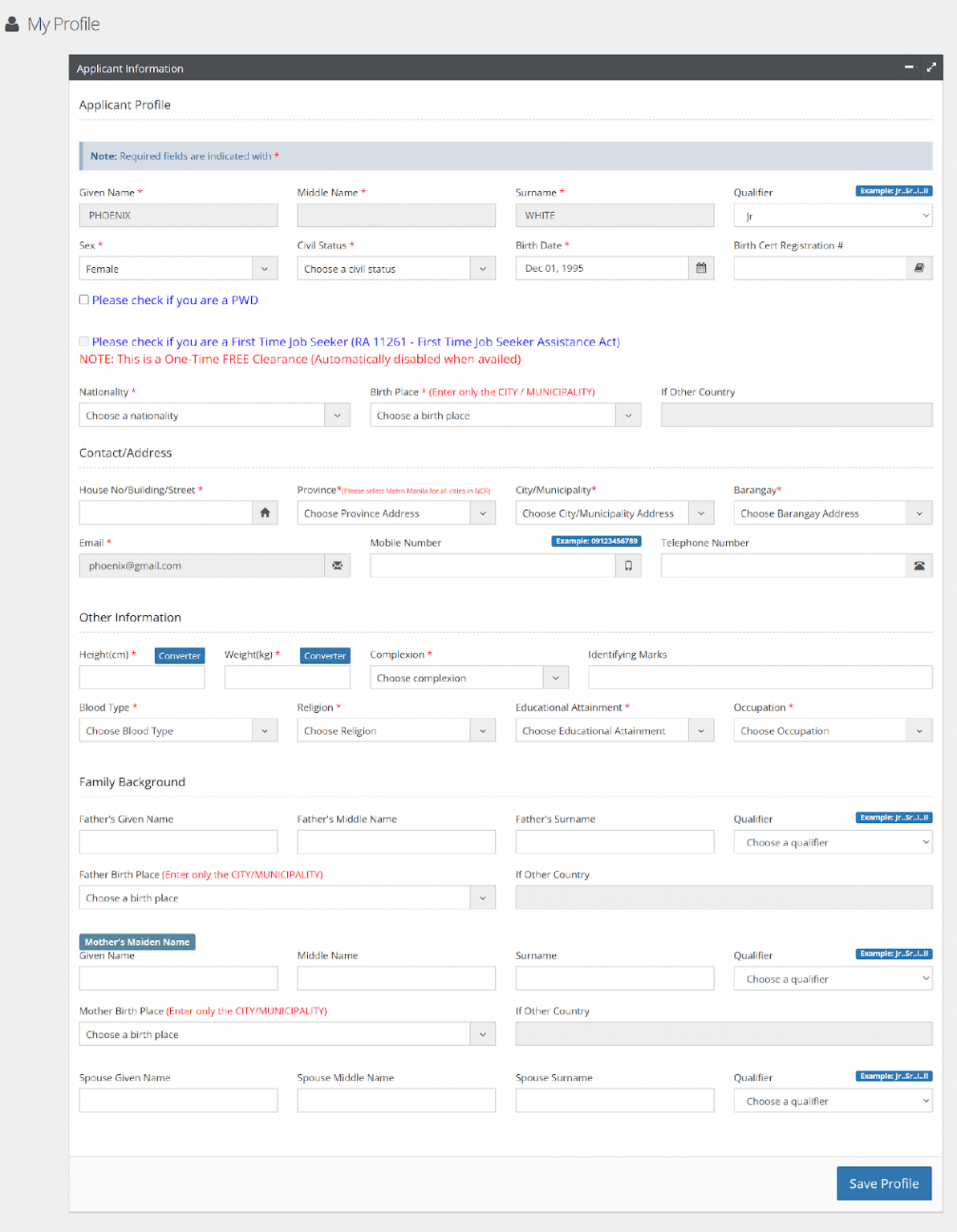Focus the Father's Given Name text field
Viewport: 957px width, 1232px height.
178,842
